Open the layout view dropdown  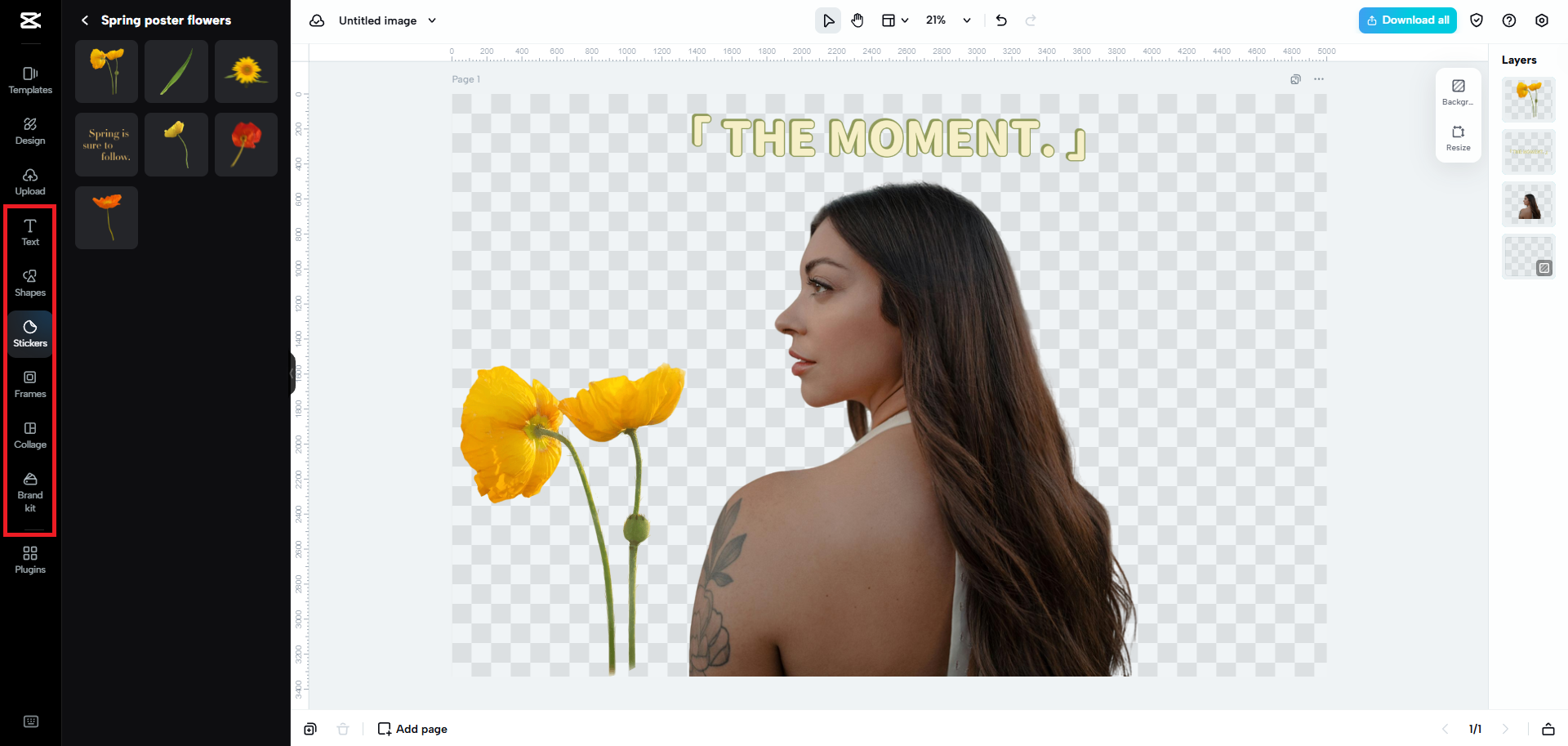click(894, 20)
